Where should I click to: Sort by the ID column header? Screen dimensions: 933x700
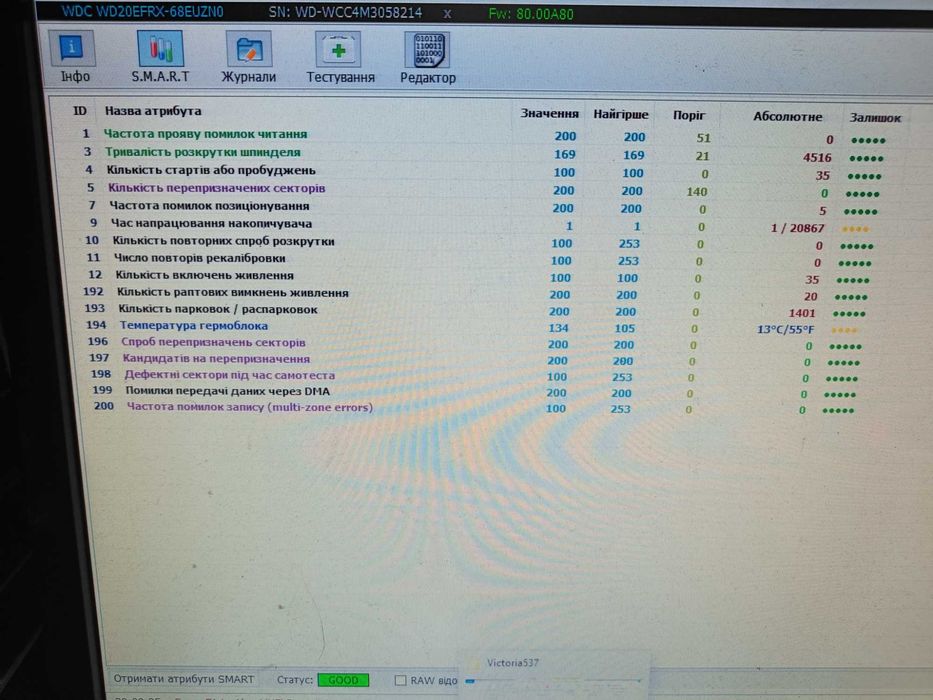(x=80, y=111)
